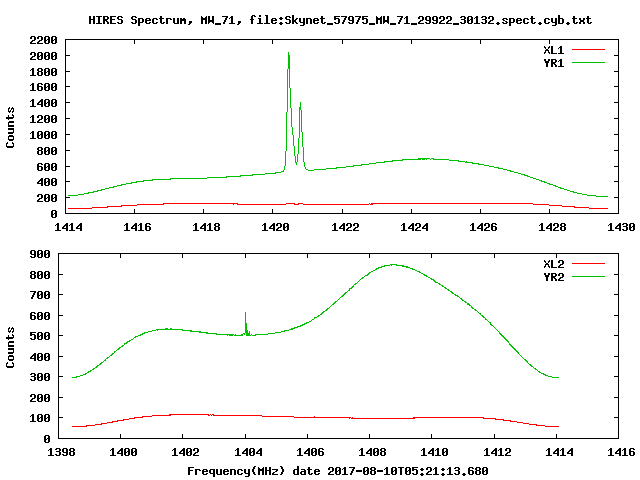The width and height of the screenshot is (640, 480).
Task: Click the 1600 y-axis tick label
Action: pyautogui.click(x=43, y=87)
